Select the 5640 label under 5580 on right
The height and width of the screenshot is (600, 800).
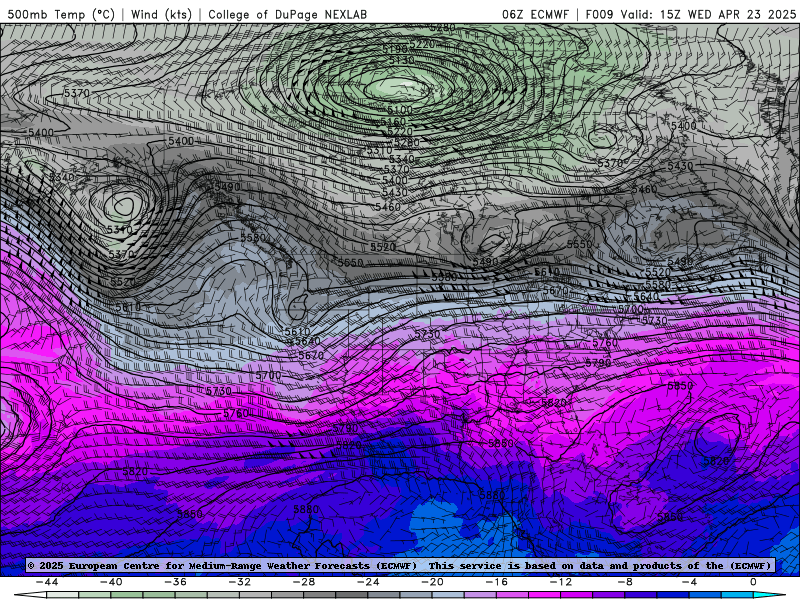(646, 297)
